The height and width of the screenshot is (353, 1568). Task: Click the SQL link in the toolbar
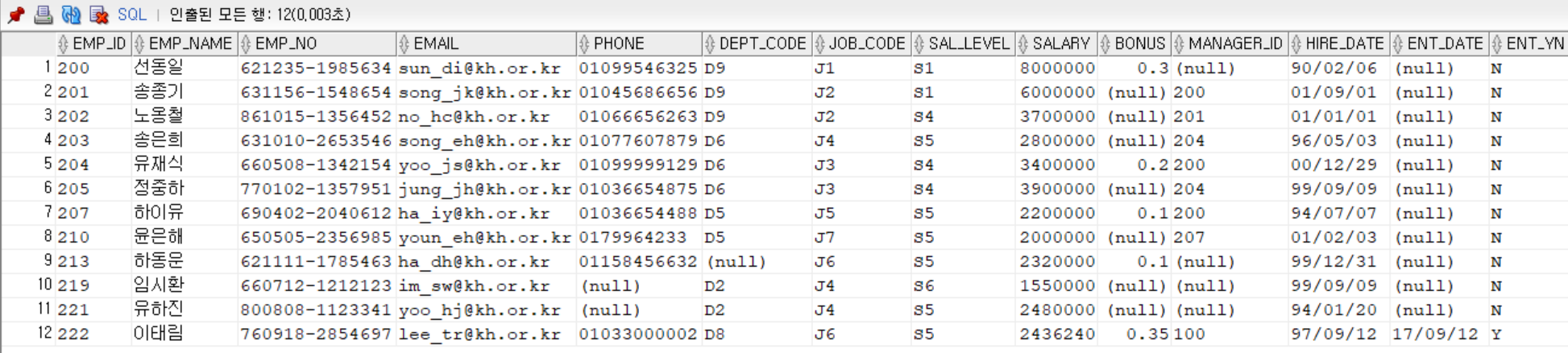point(132,15)
